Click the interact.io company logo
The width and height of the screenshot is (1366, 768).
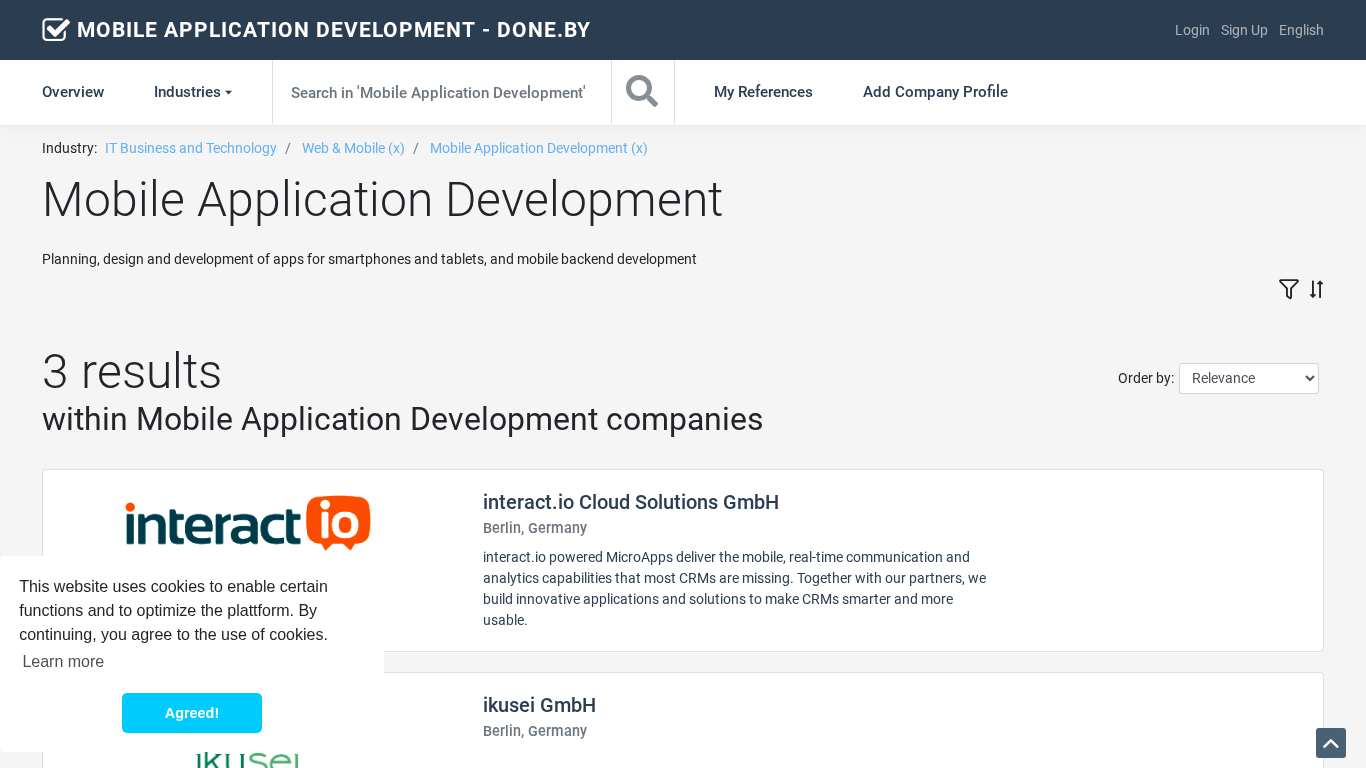[x=248, y=523]
